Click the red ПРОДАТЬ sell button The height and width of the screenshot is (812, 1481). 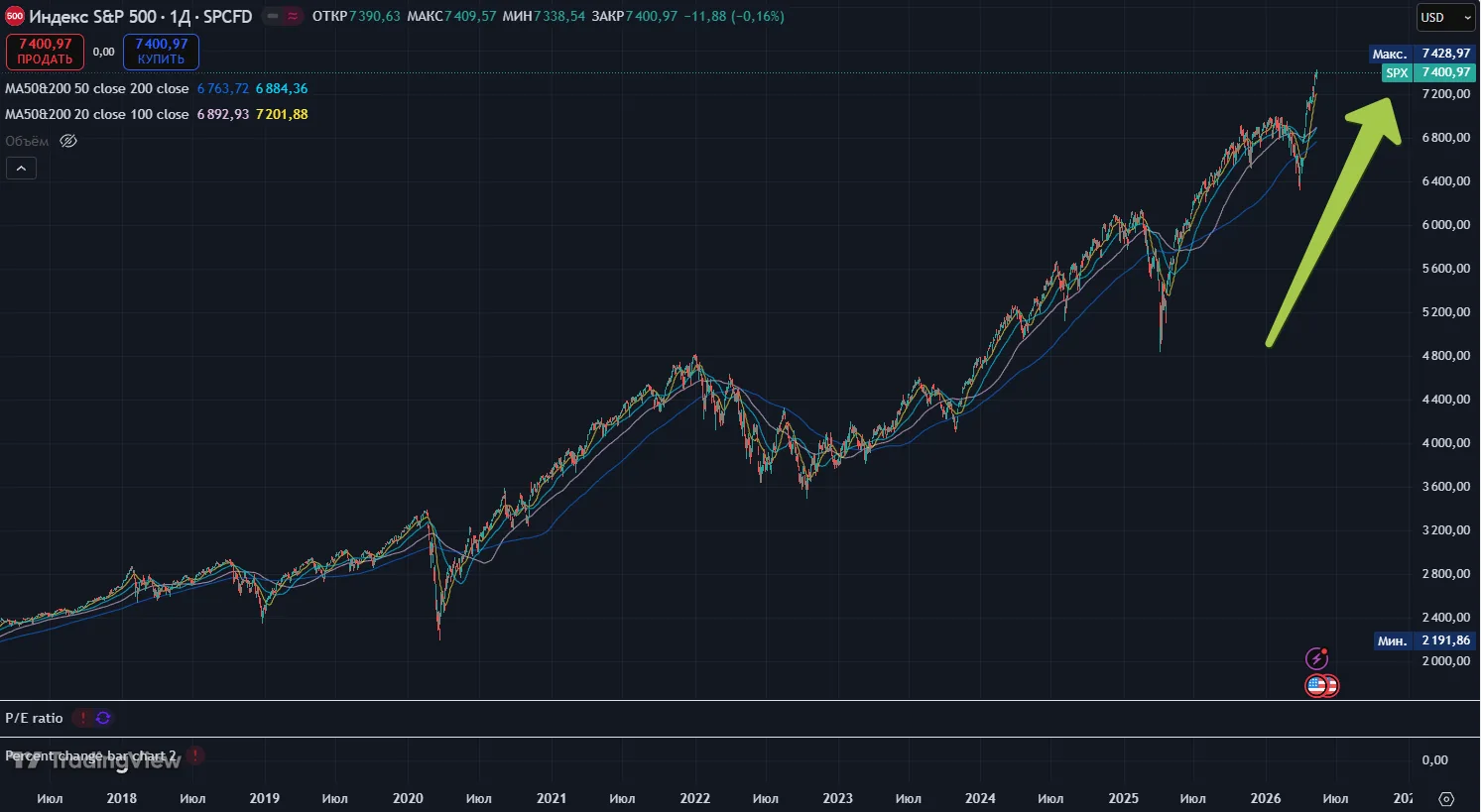tap(46, 52)
